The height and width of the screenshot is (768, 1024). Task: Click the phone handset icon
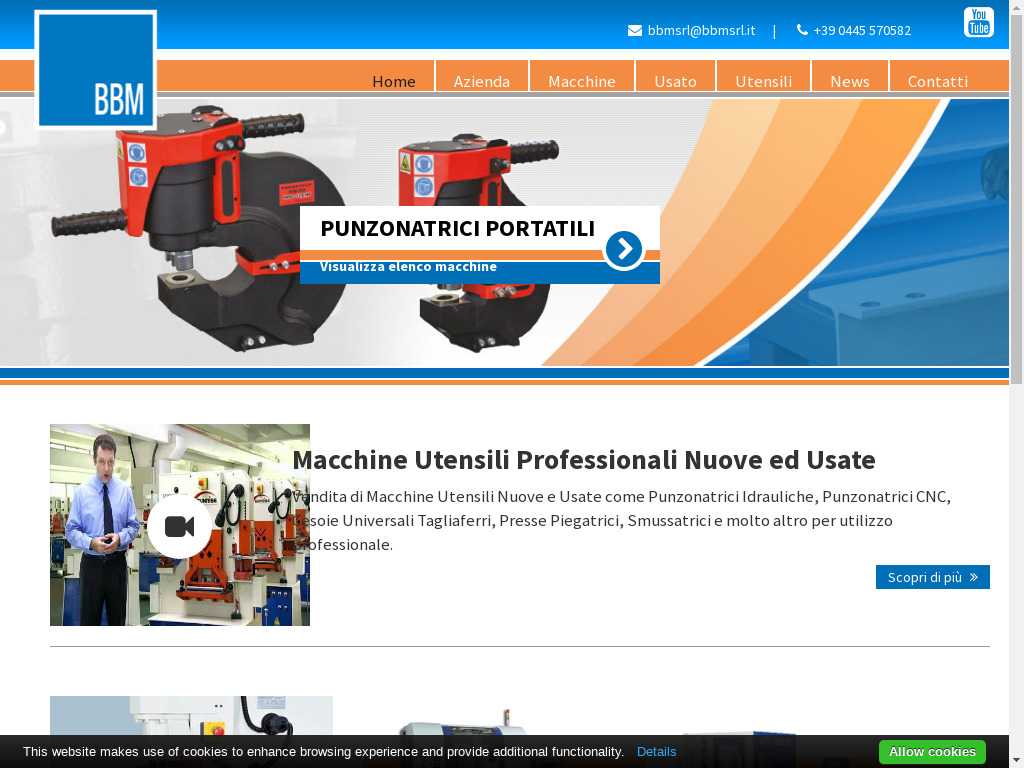pos(802,30)
